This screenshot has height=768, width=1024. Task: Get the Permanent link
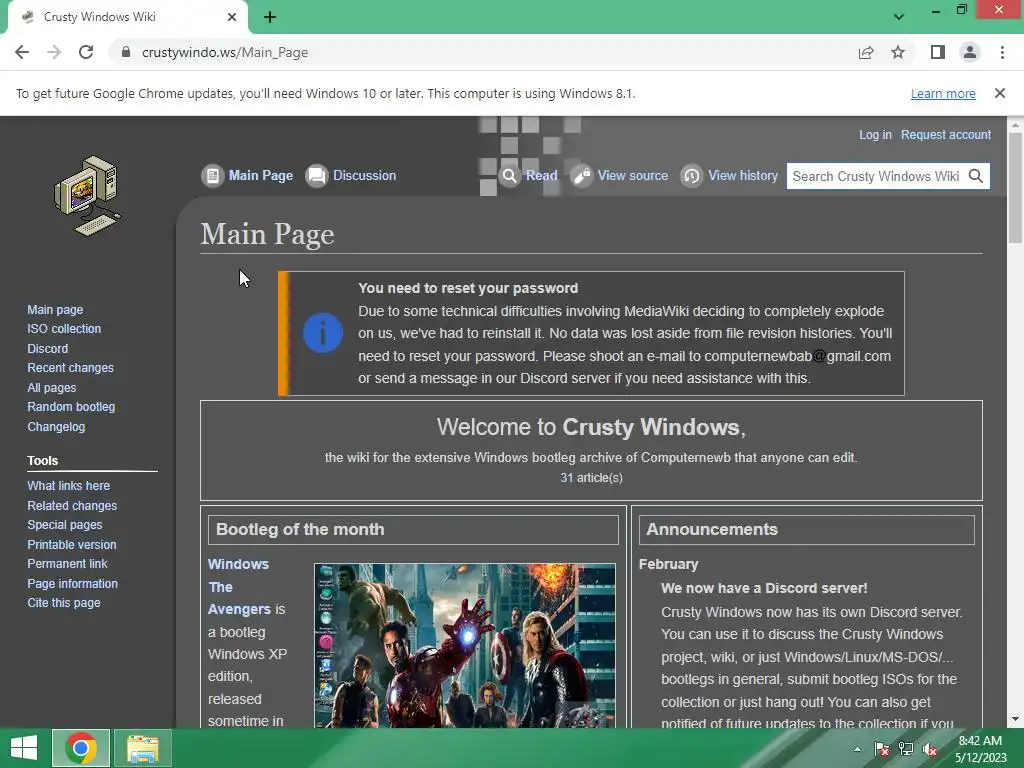coord(67,564)
